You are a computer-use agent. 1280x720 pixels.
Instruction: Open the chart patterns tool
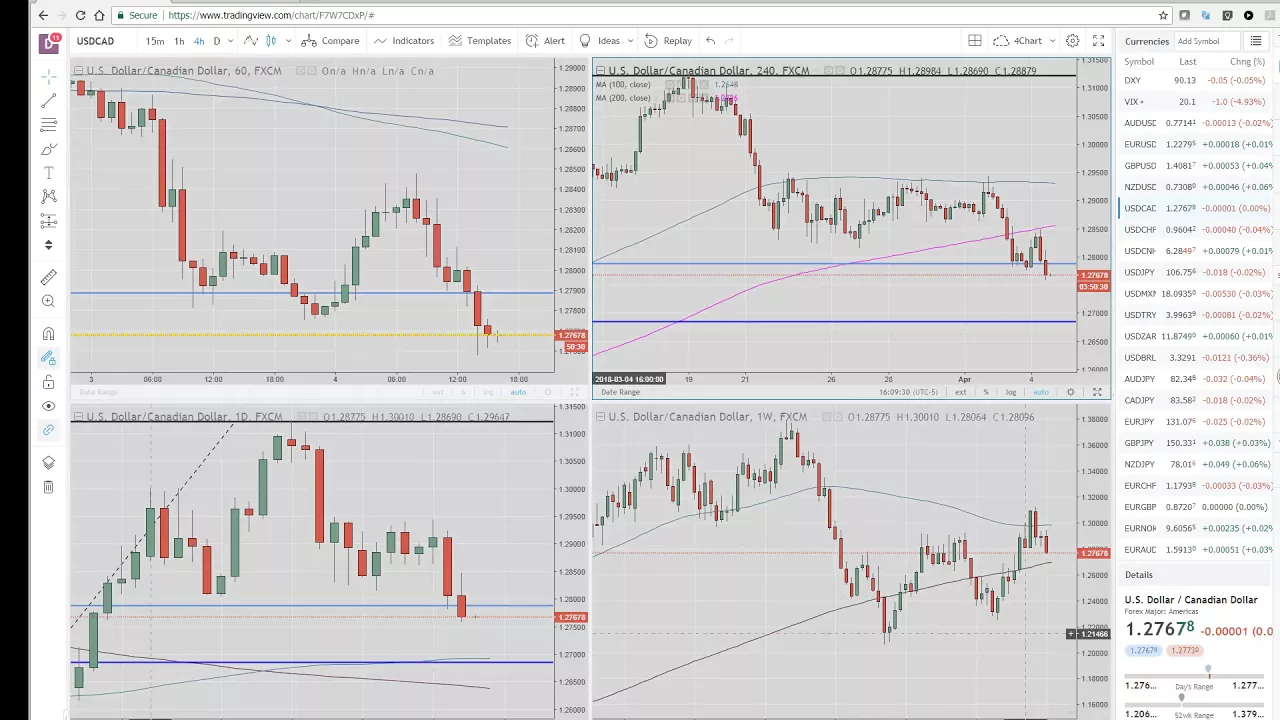point(48,197)
